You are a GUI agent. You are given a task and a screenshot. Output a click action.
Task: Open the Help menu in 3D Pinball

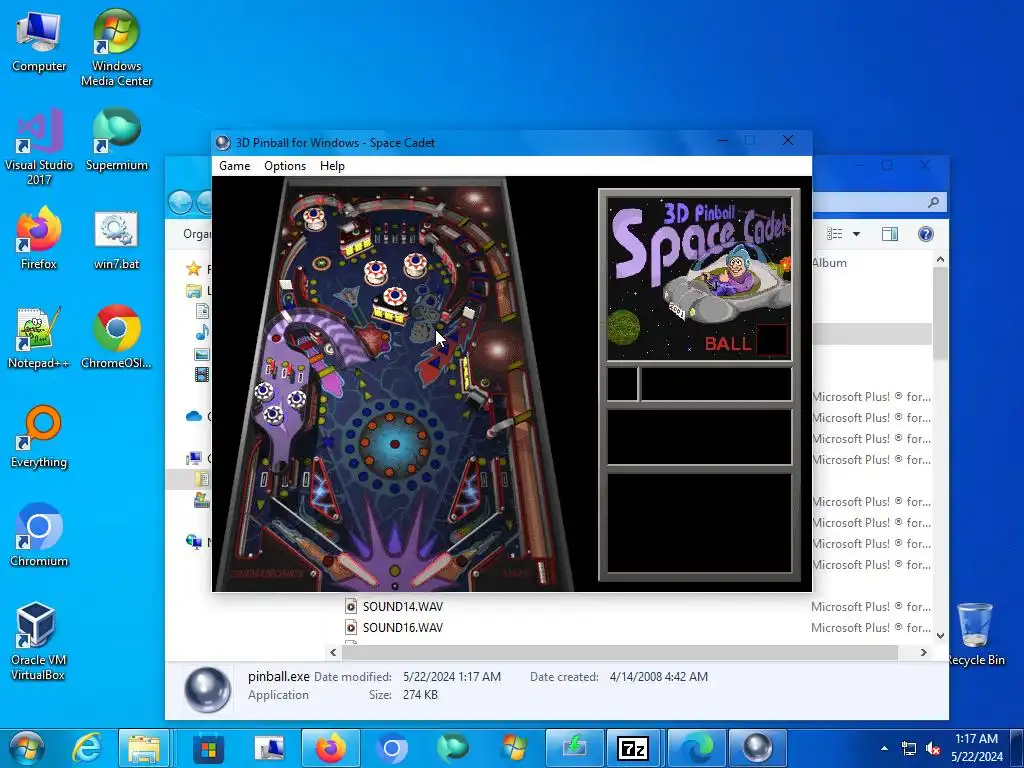pos(332,166)
